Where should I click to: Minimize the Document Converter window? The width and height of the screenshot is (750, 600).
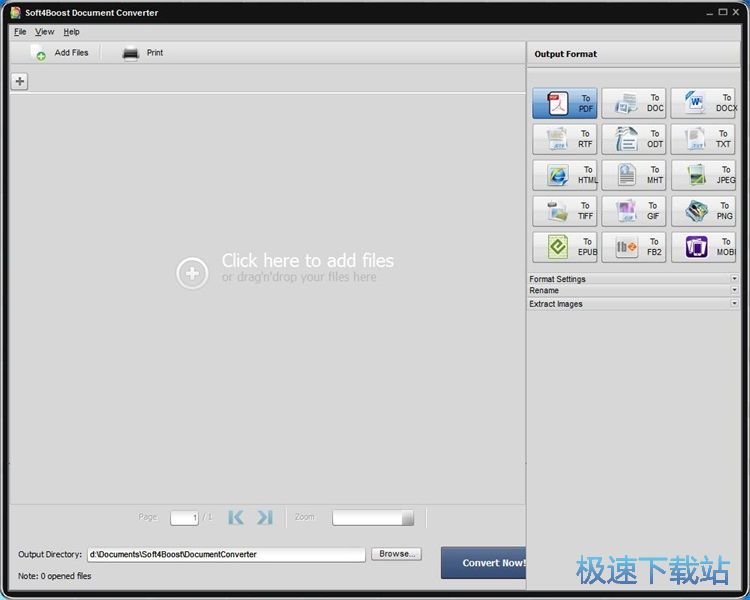[x=709, y=13]
